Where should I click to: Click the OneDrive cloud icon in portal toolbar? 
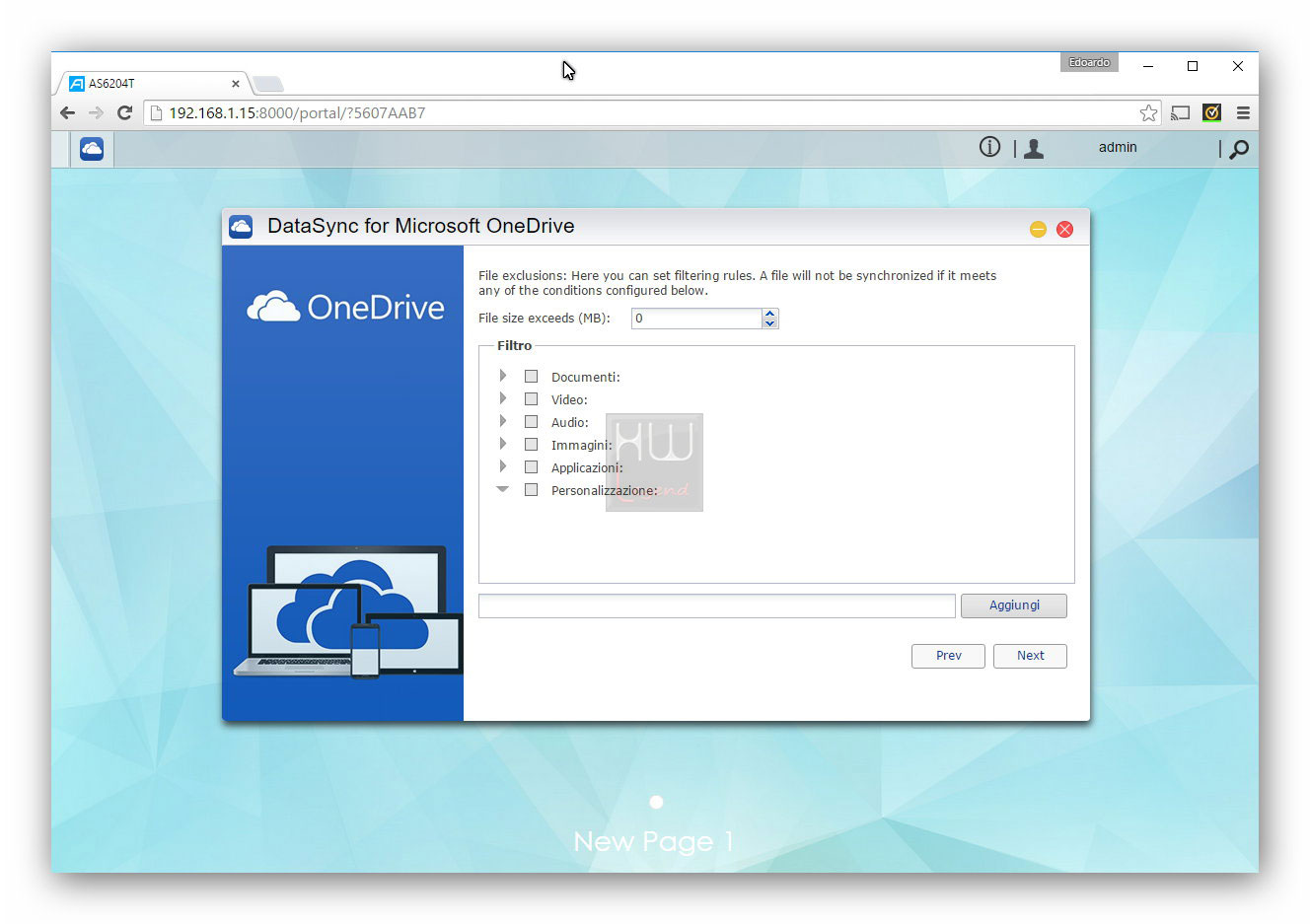(92, 149)
